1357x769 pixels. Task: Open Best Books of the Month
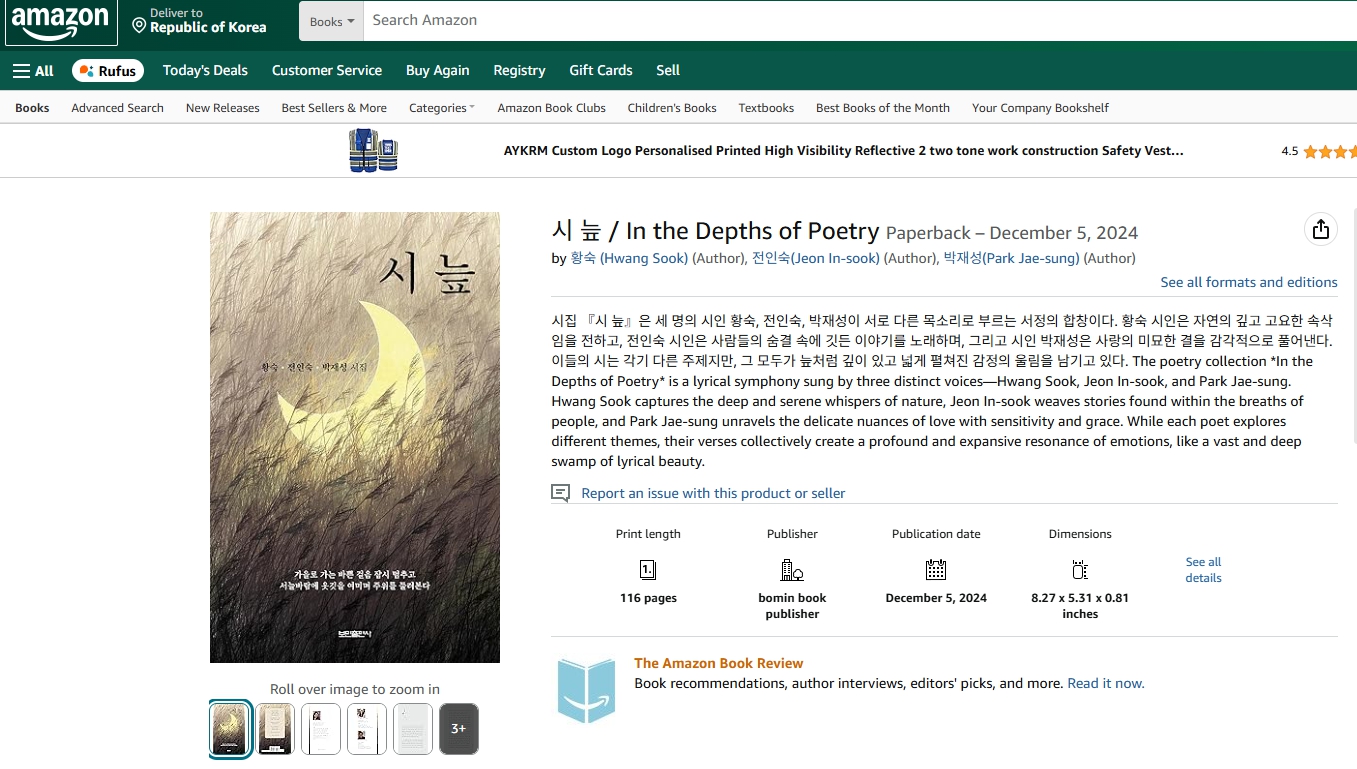click(883, 108)
